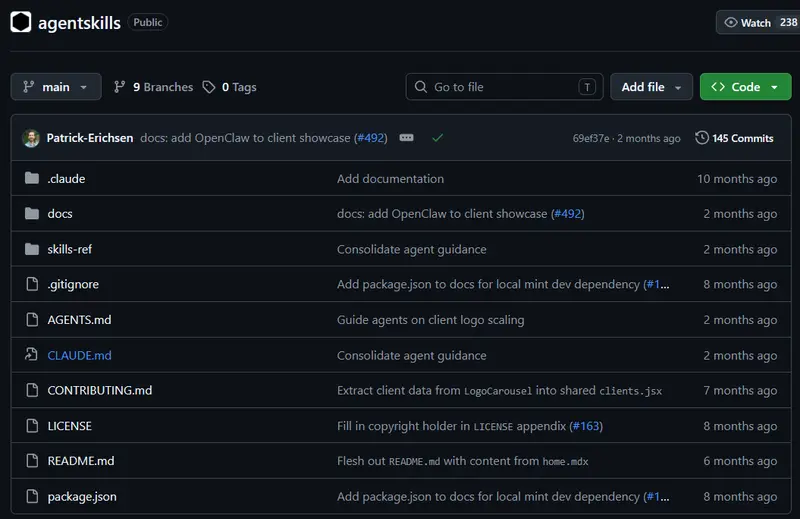Open Fill in copyright holder commit message
800x519 pixels.
pyautogui.click(x=452, y=426)
